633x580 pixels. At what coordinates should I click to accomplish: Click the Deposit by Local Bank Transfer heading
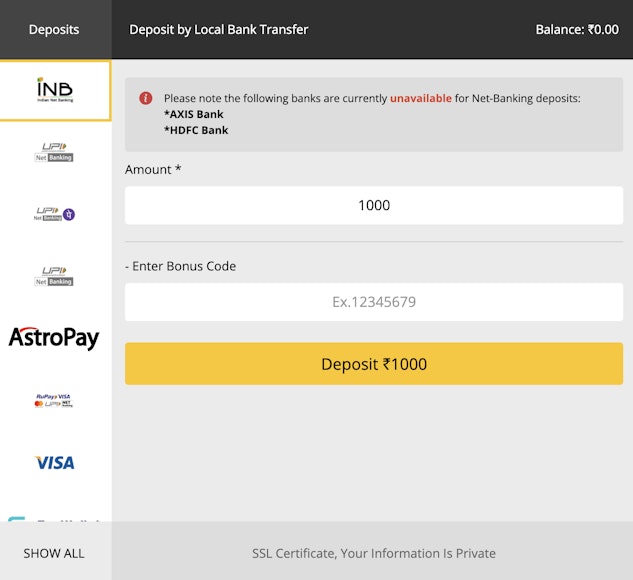[219, 30]
